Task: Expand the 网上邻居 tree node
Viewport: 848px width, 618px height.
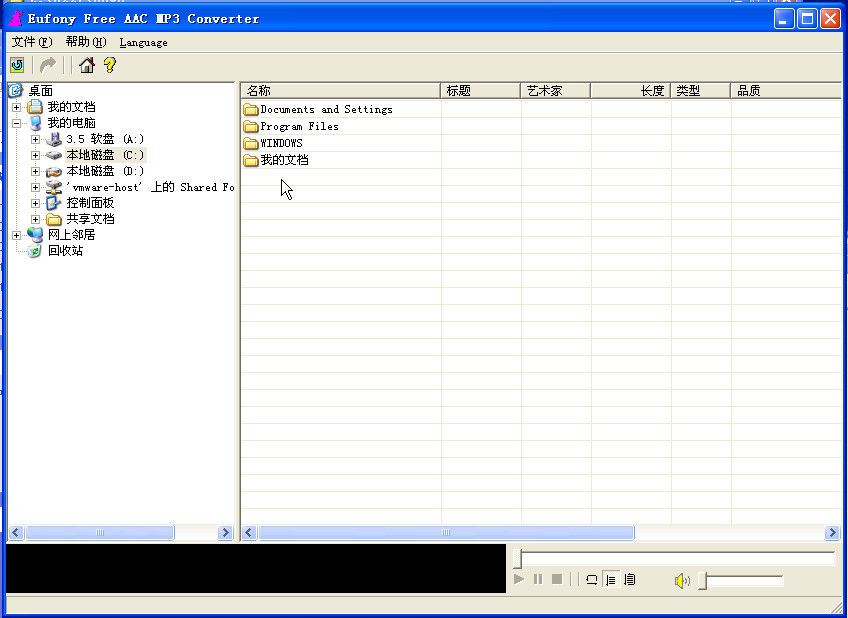Action: [x=17, y=235]
